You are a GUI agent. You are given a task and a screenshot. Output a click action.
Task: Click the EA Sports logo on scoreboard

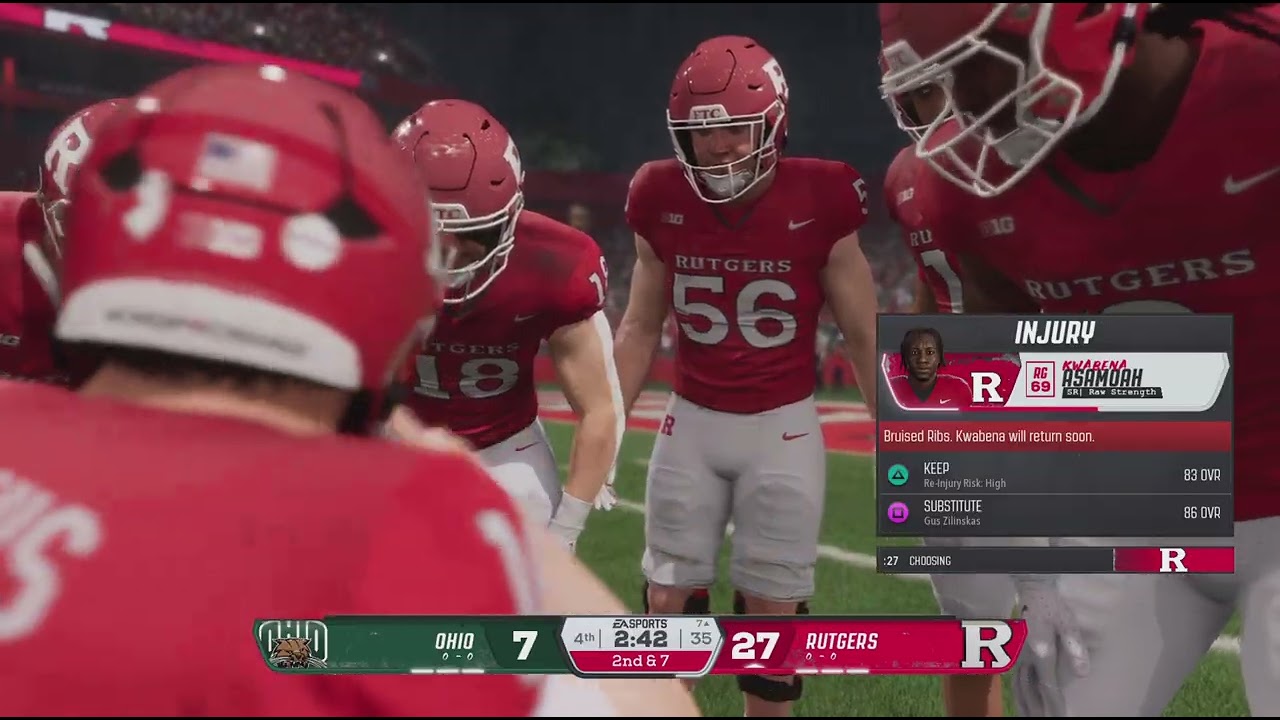[x=640, y=624]
